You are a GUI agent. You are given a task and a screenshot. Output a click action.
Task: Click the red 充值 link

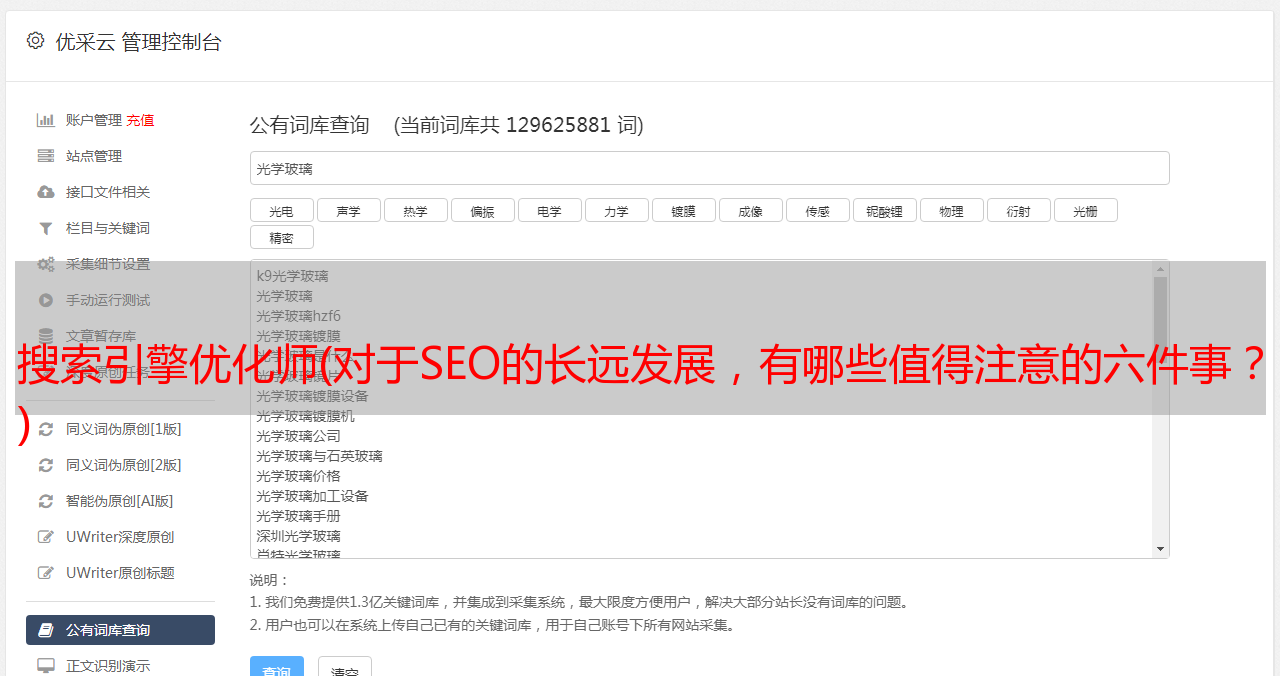140,120
